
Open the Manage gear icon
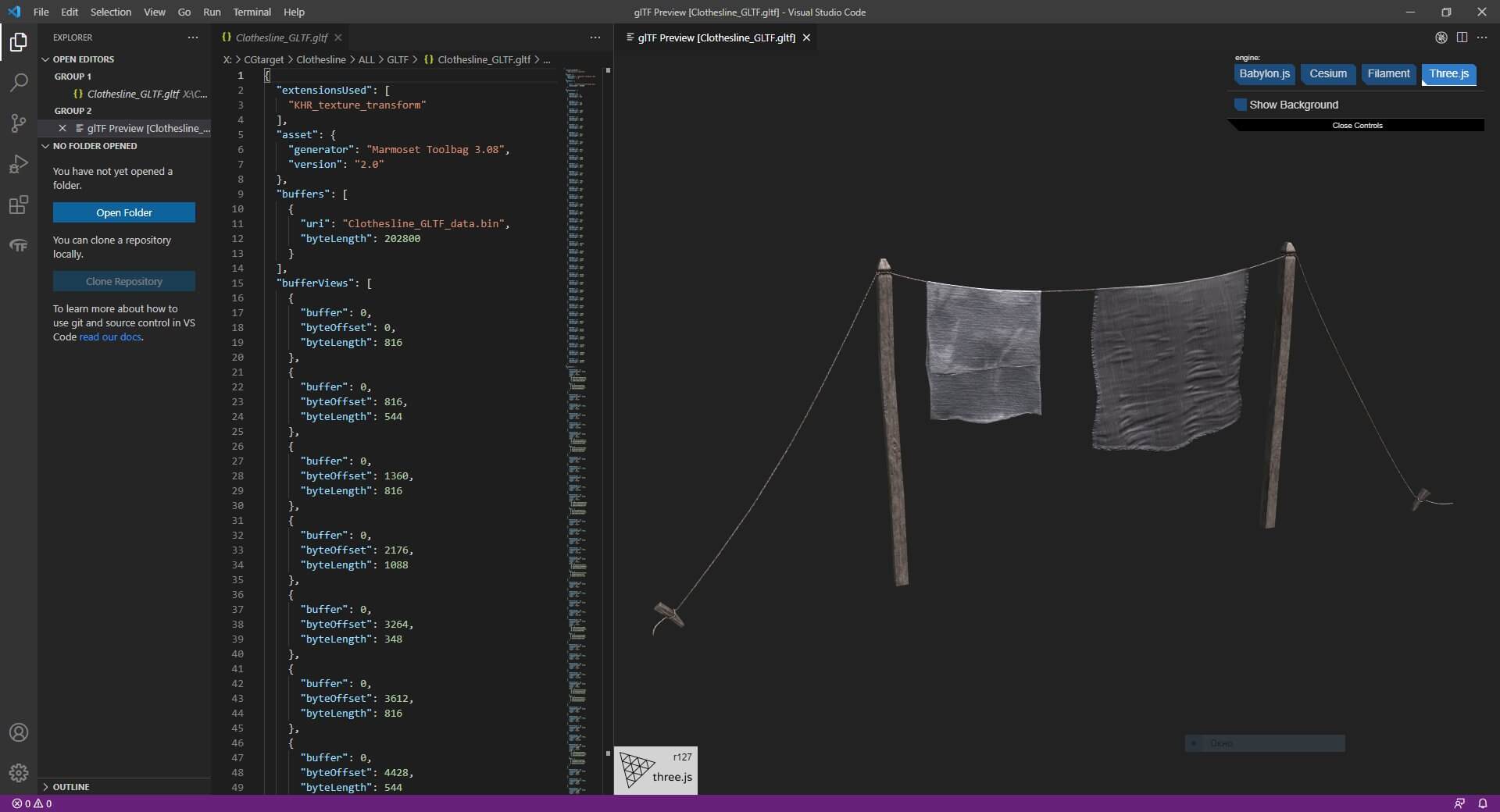(x=19, y=773)
